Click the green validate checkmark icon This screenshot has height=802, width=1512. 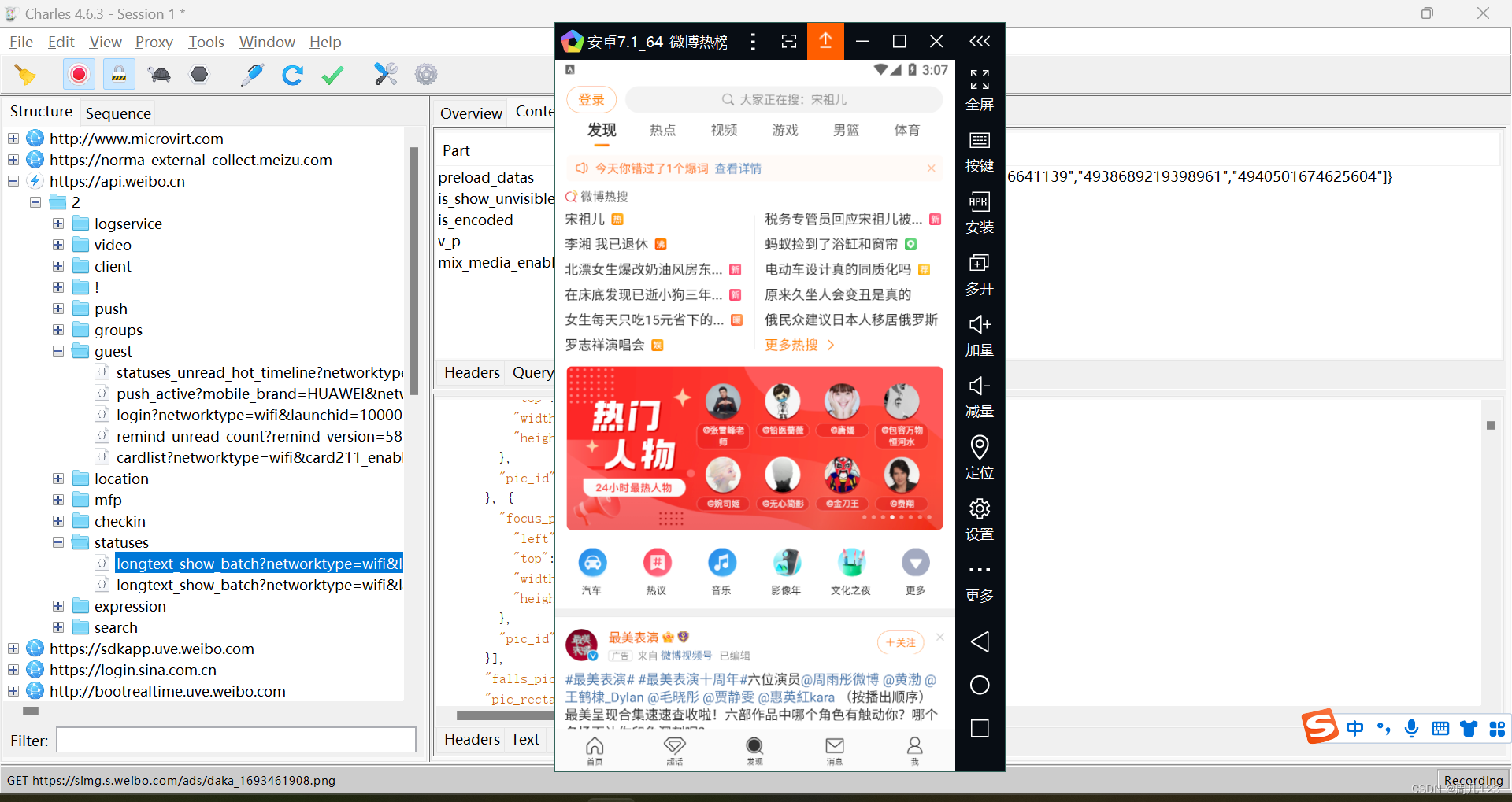332,75
